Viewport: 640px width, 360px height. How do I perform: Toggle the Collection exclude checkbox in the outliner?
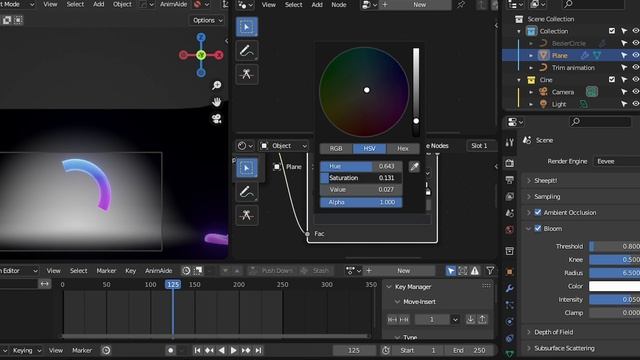(x=611, y=31)
